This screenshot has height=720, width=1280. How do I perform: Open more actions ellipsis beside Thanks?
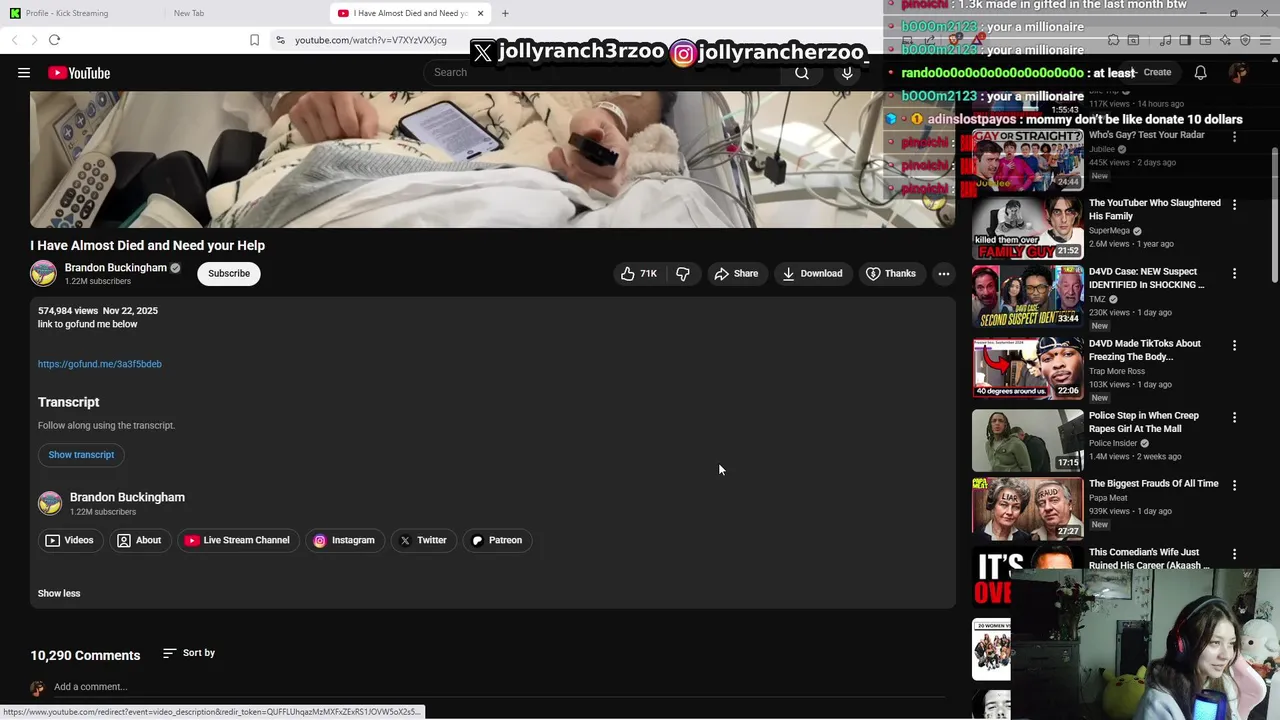(943, 273)
